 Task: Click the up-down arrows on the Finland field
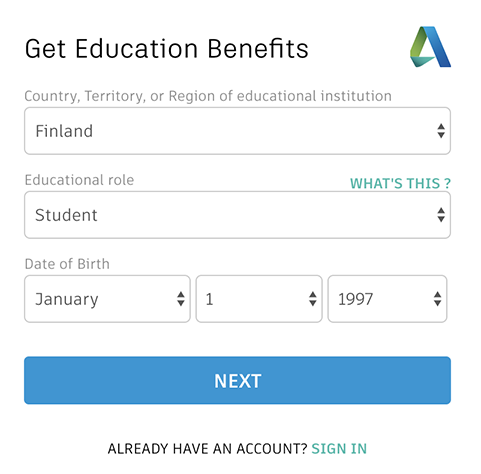(441, 131)
